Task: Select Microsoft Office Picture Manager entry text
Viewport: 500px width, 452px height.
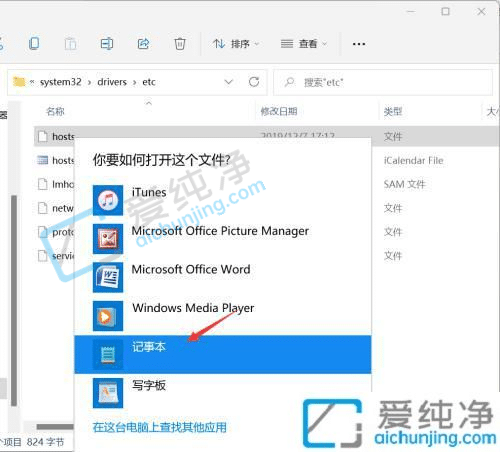Action: [x=220, y=231]
